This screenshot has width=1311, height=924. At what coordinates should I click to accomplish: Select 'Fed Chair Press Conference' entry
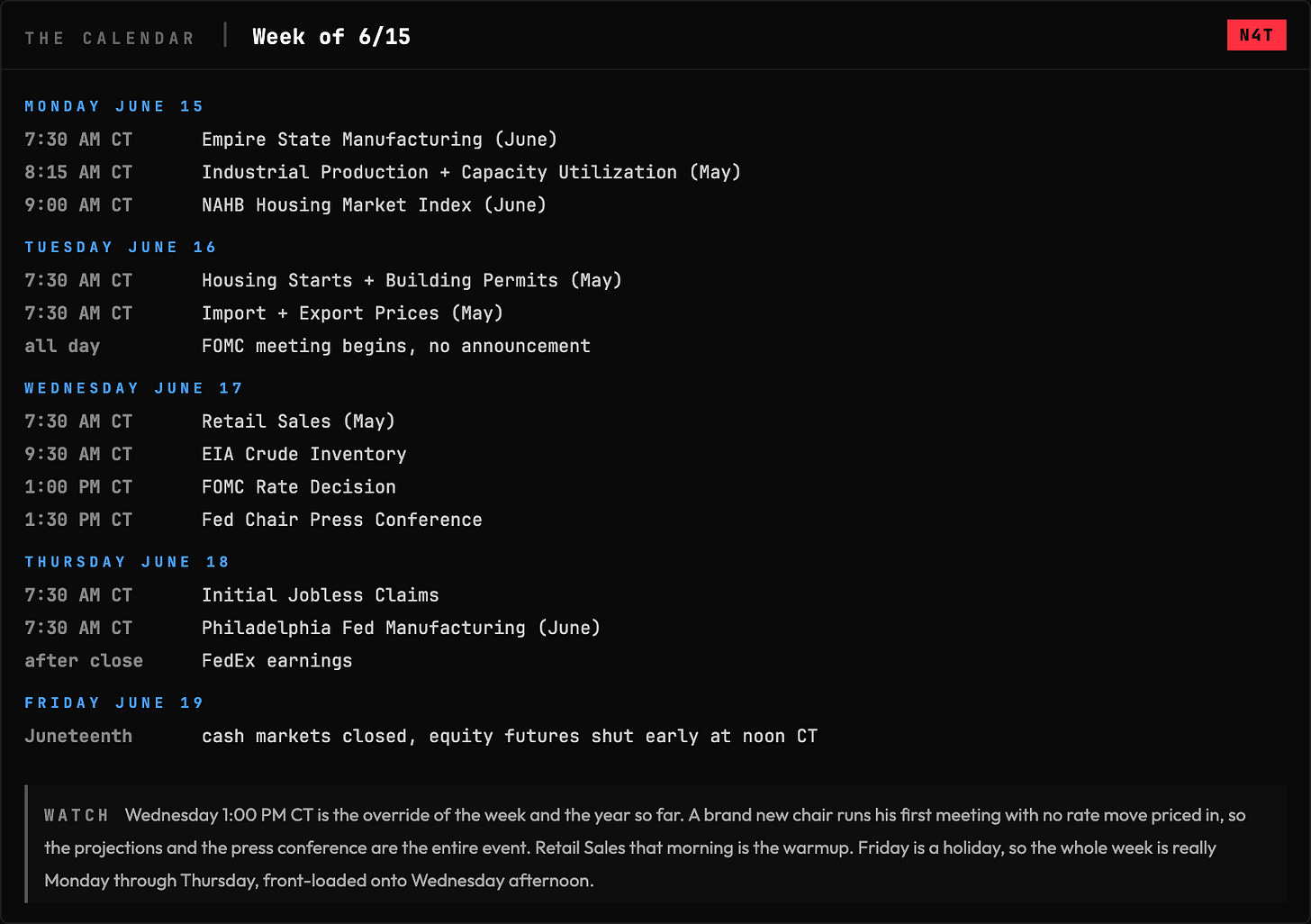click(x=342, y=520)
